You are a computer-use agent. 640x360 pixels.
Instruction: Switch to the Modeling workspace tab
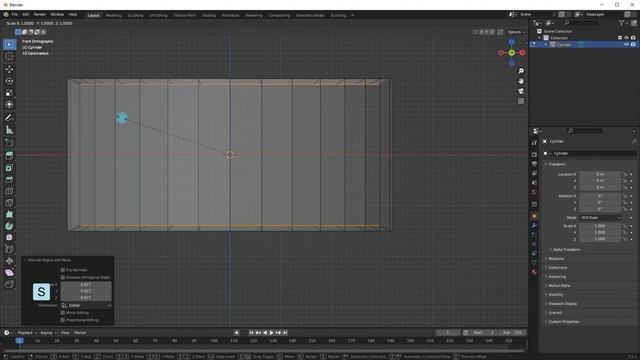click(x=113, y=16)
